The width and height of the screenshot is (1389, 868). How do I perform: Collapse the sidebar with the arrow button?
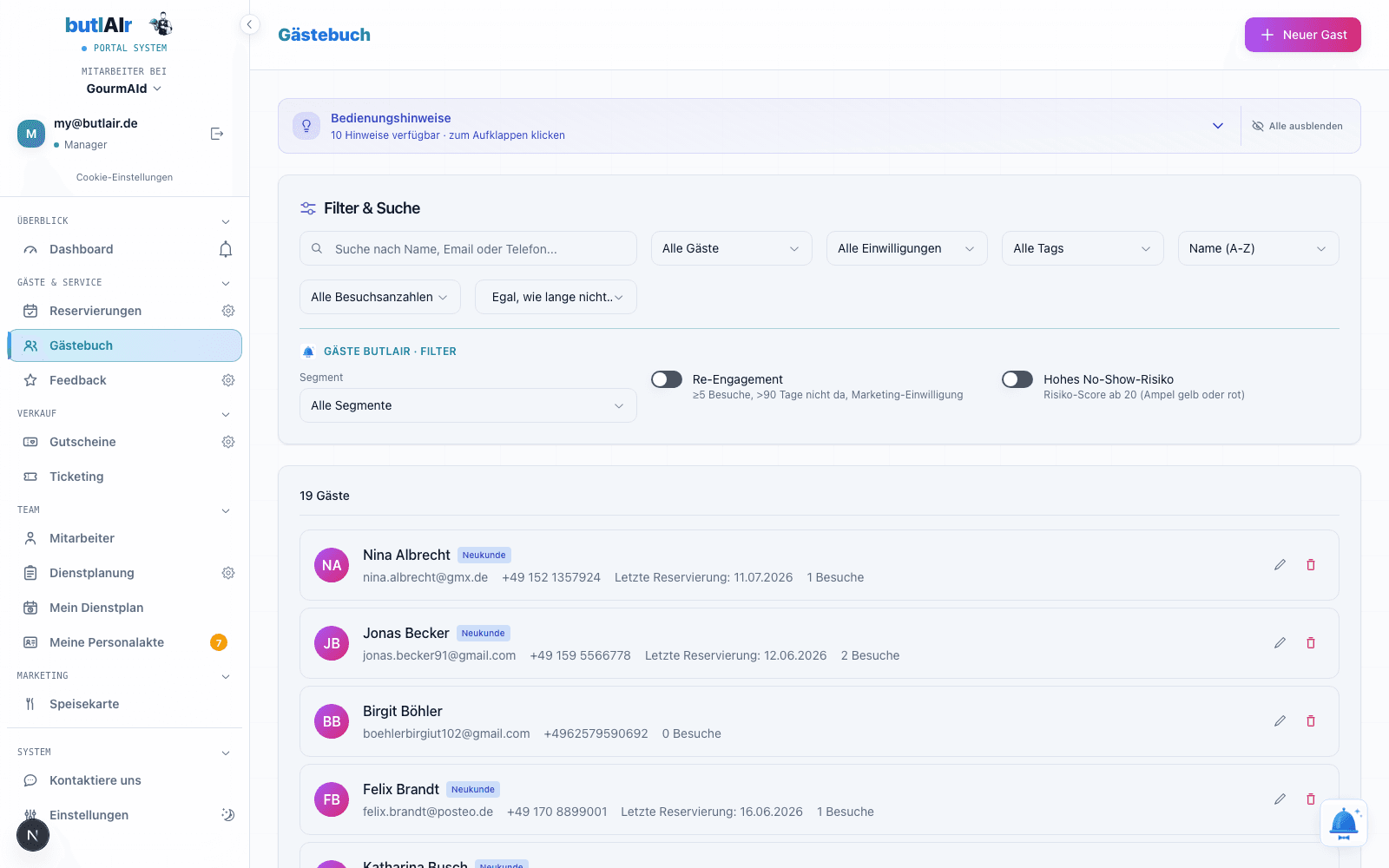click(249, 24)
